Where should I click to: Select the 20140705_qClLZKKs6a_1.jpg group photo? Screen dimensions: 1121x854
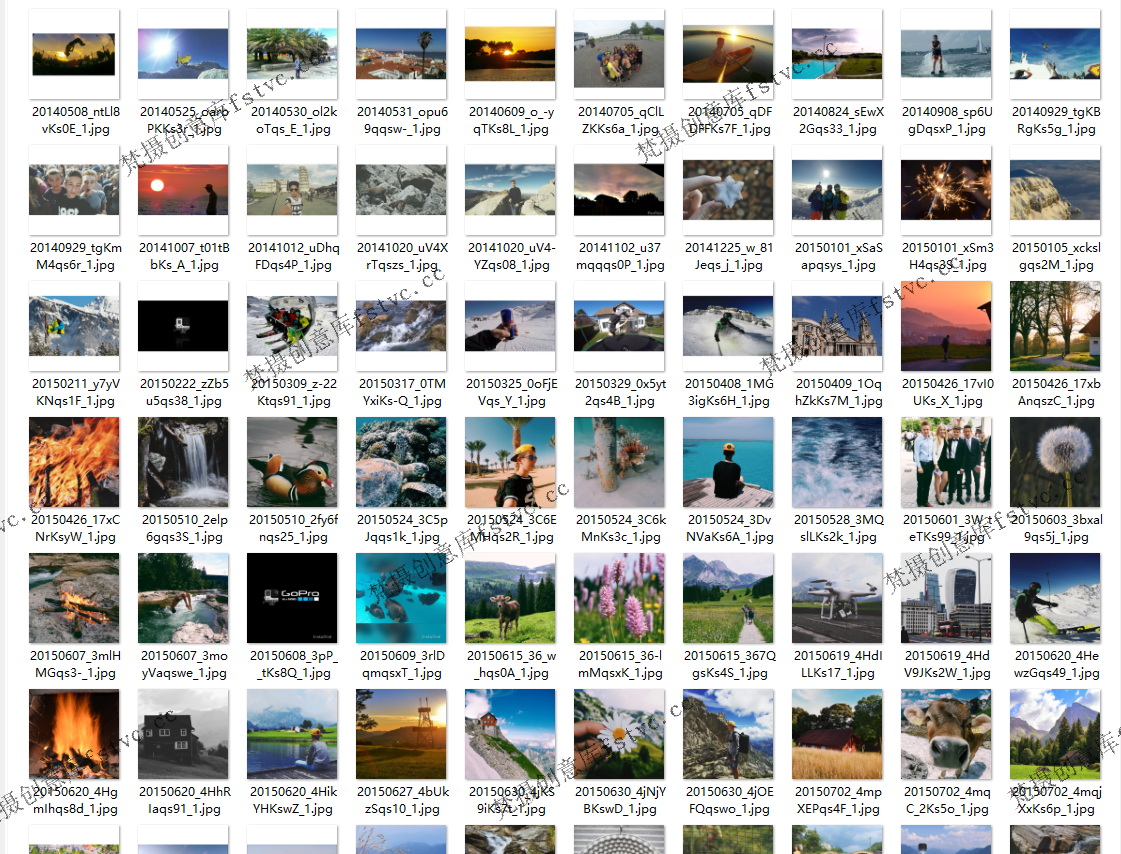tap(619, 54)
